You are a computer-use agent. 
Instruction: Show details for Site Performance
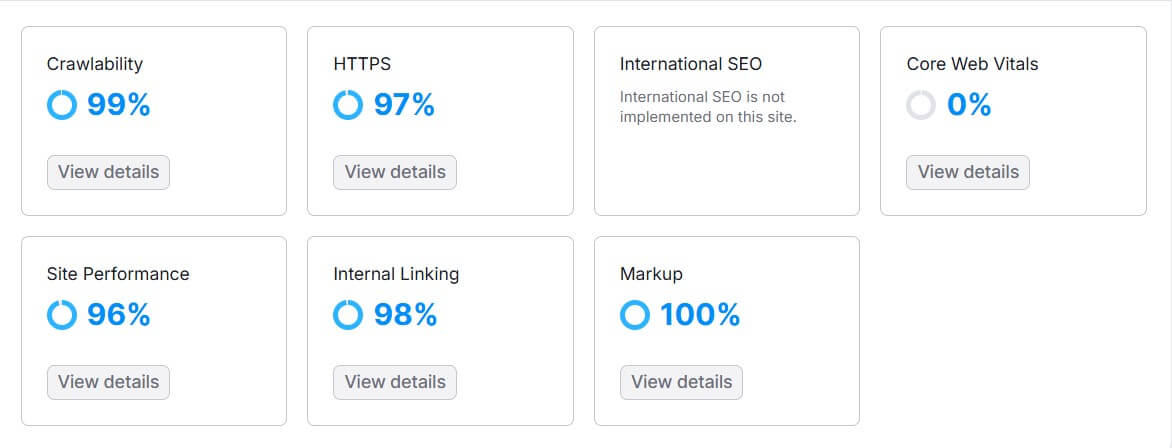click(108, 382)
